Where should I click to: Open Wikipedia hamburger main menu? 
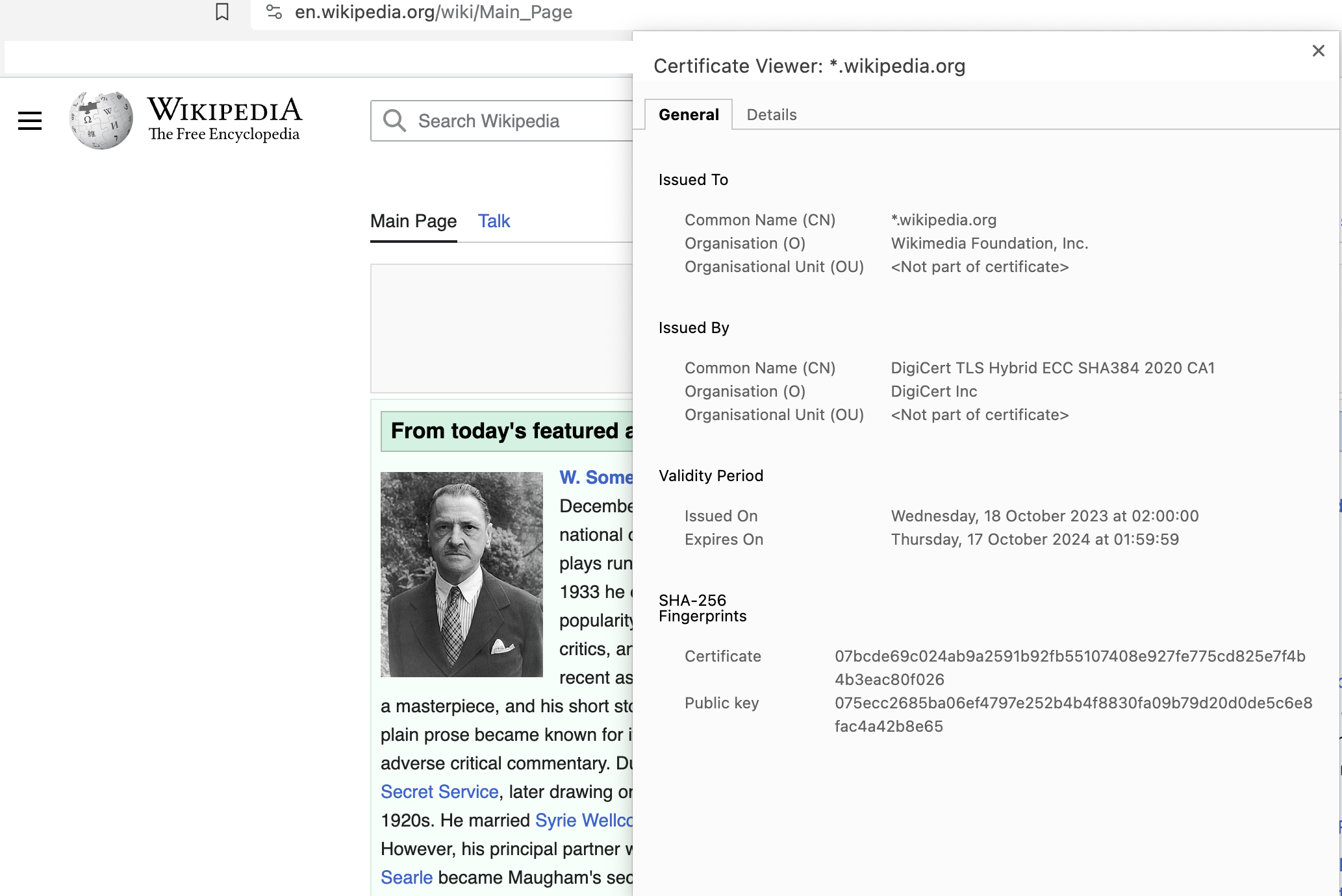click(30, 121)
